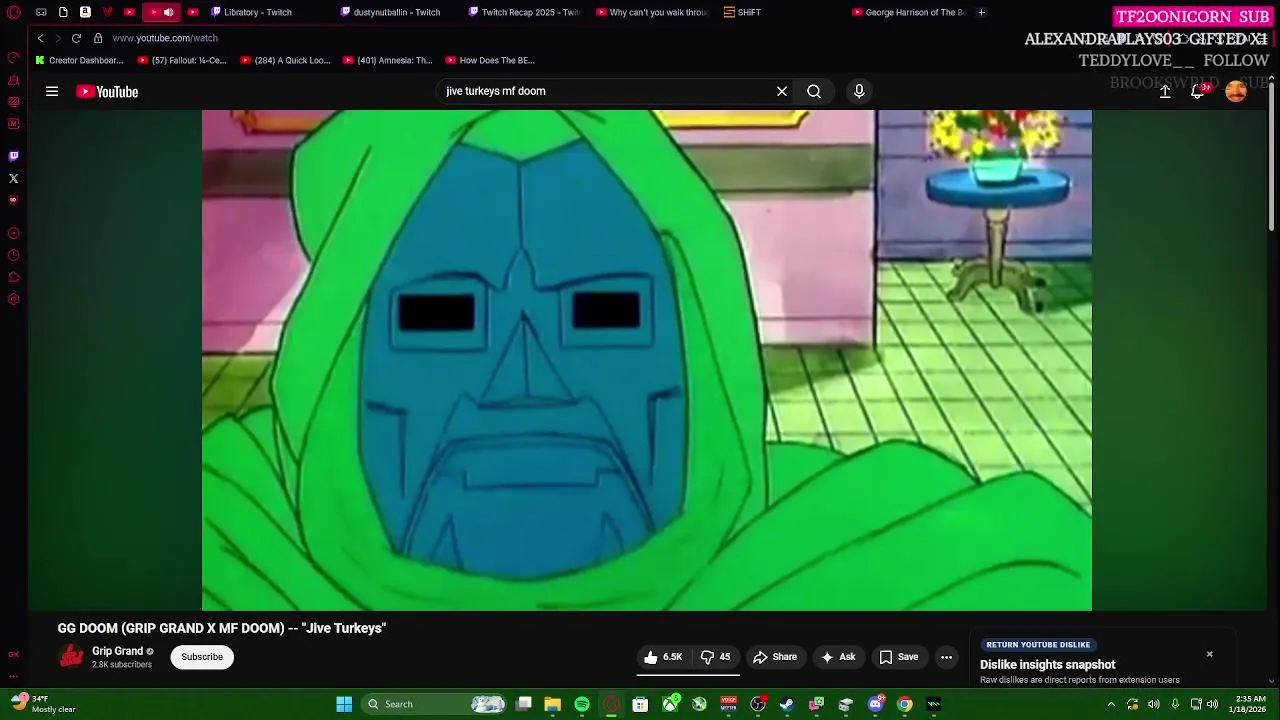Open the pinned Amazon tab

85,12
